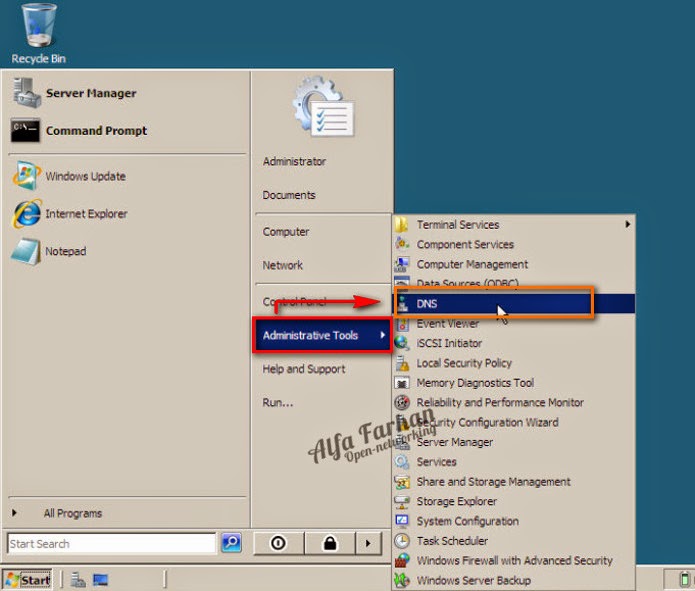Select Task Scheduler text entry

point(452,541)
